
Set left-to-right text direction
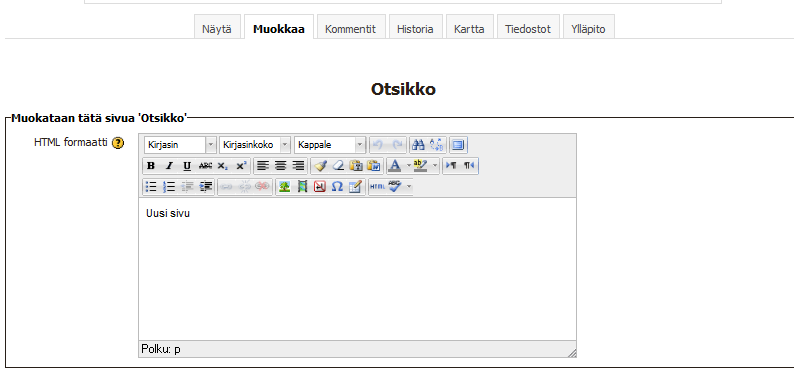coord(451,166)
